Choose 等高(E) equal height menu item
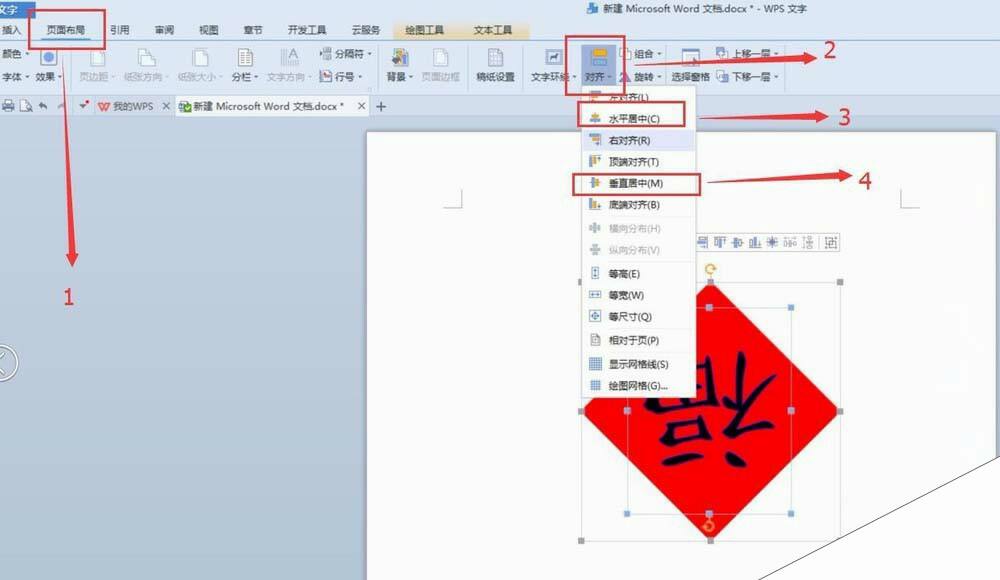 point(638,274)
